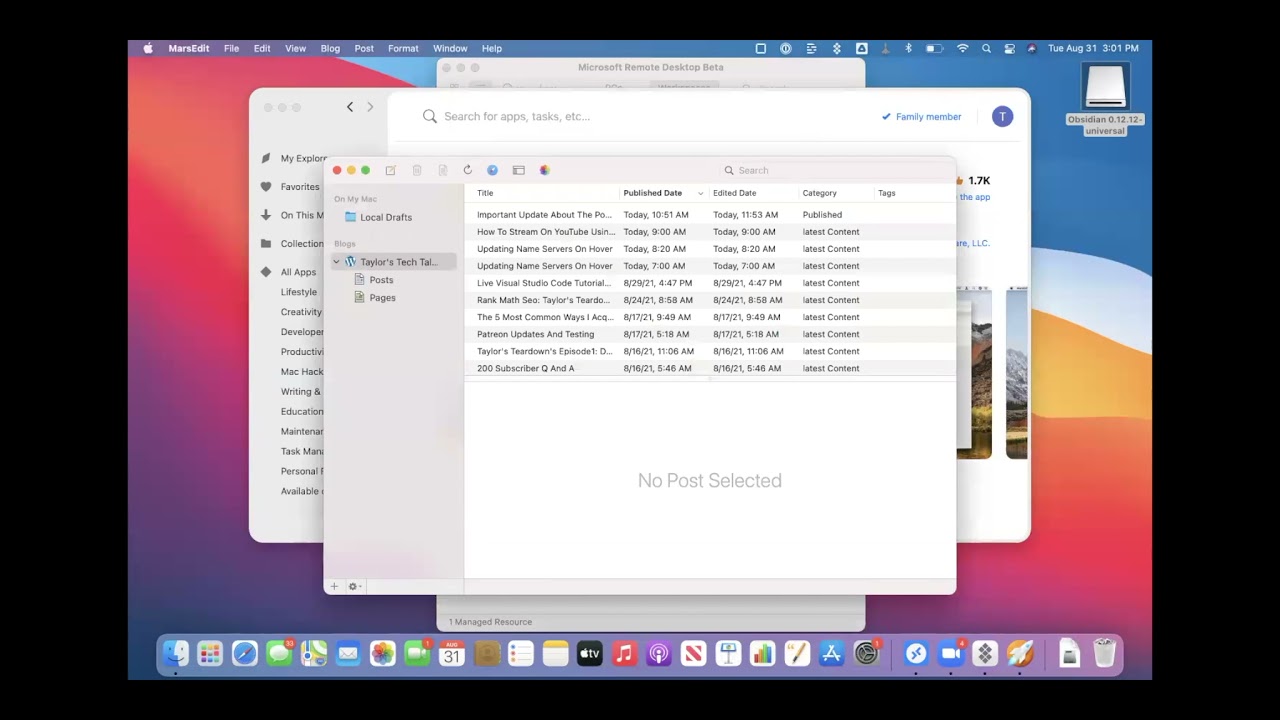Sort by the Tags column header

(x=886, y=193)
